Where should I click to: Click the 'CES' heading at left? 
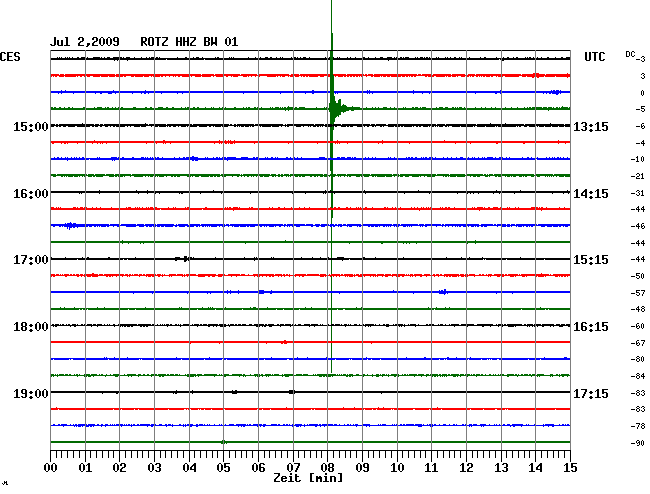(10, 57)
